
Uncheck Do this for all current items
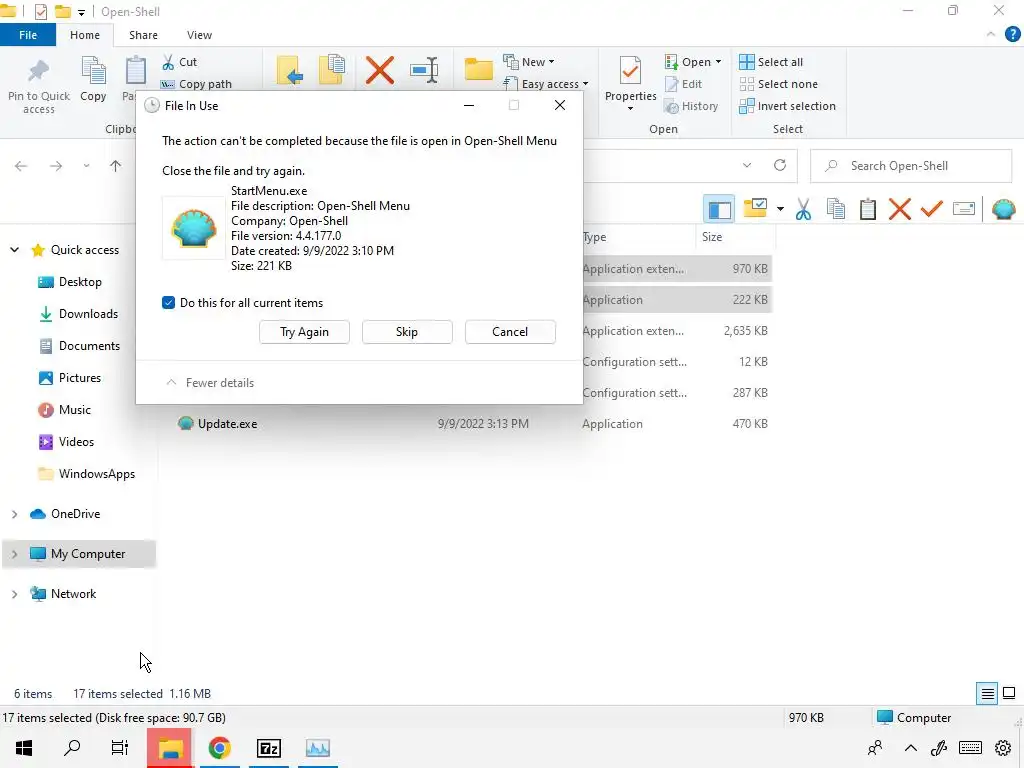(x=168, y=302)
